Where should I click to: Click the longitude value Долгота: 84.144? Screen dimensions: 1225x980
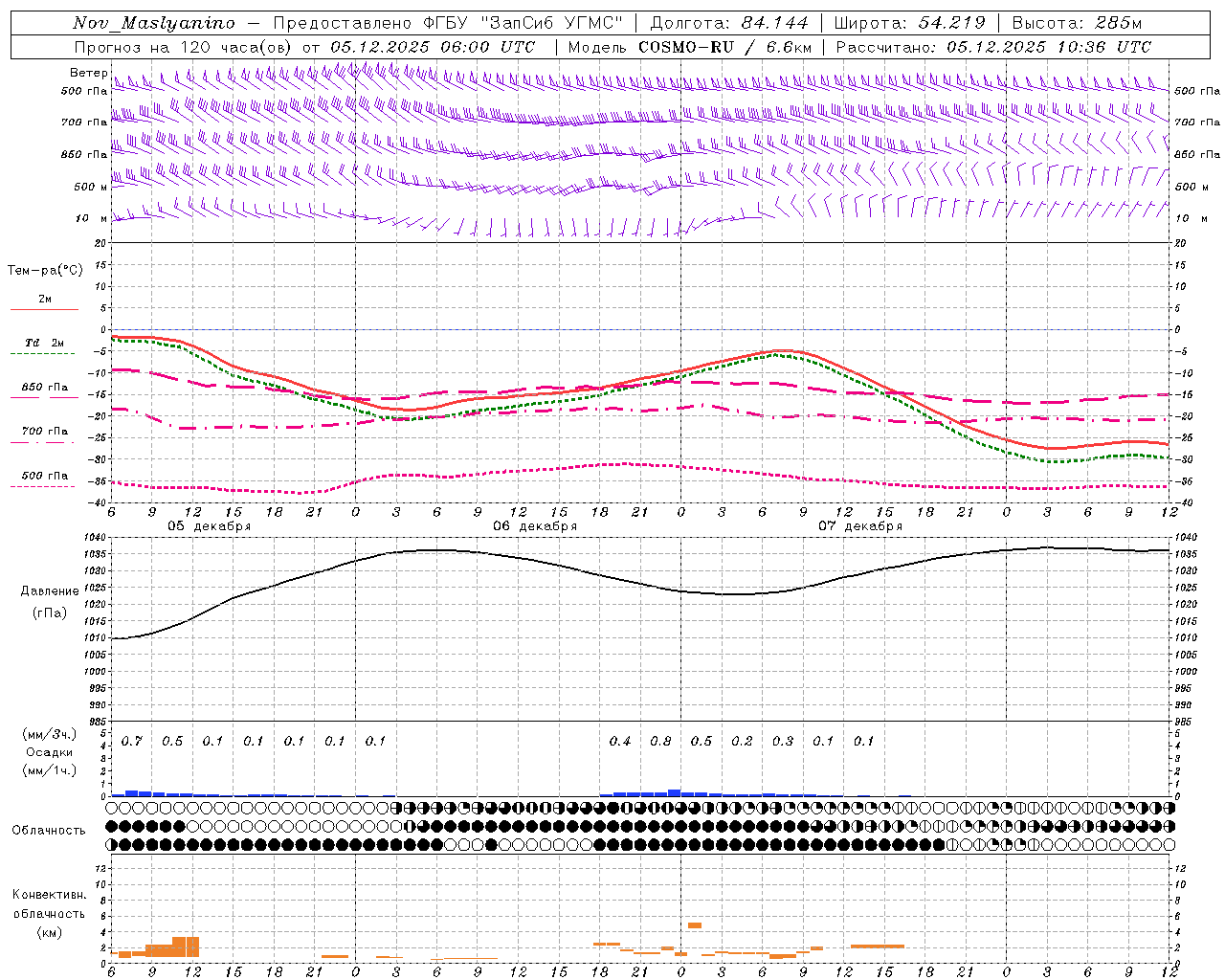pos(729,23)
